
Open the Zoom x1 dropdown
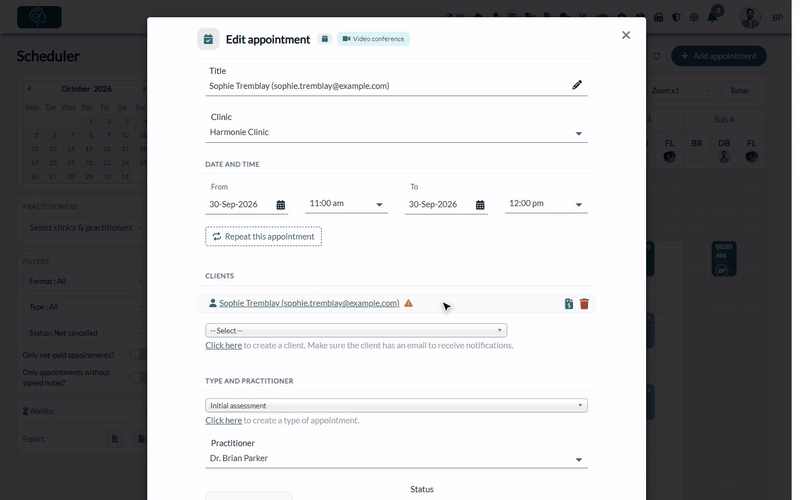[680, 90]
